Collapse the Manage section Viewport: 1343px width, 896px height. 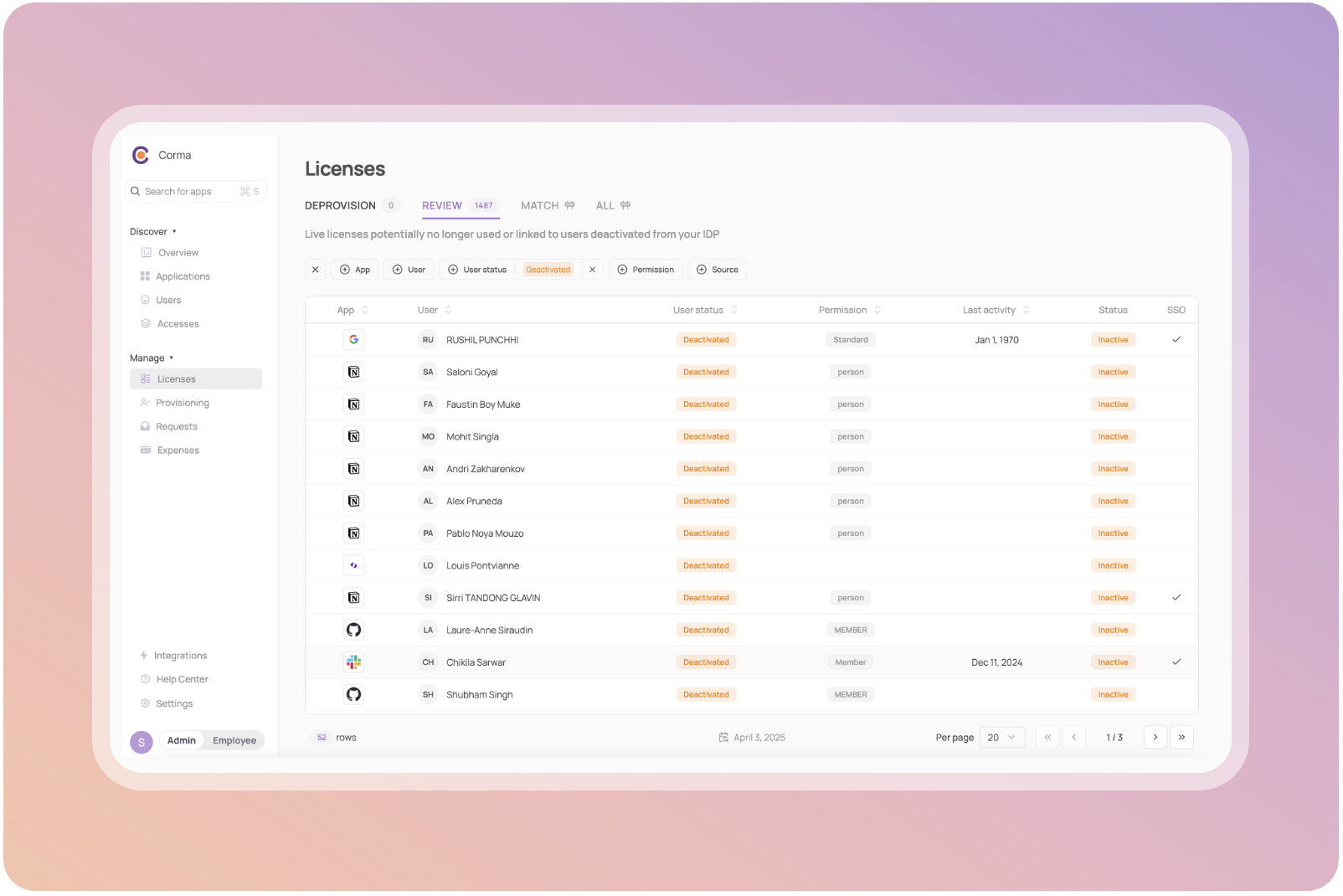tap(152, 358)
